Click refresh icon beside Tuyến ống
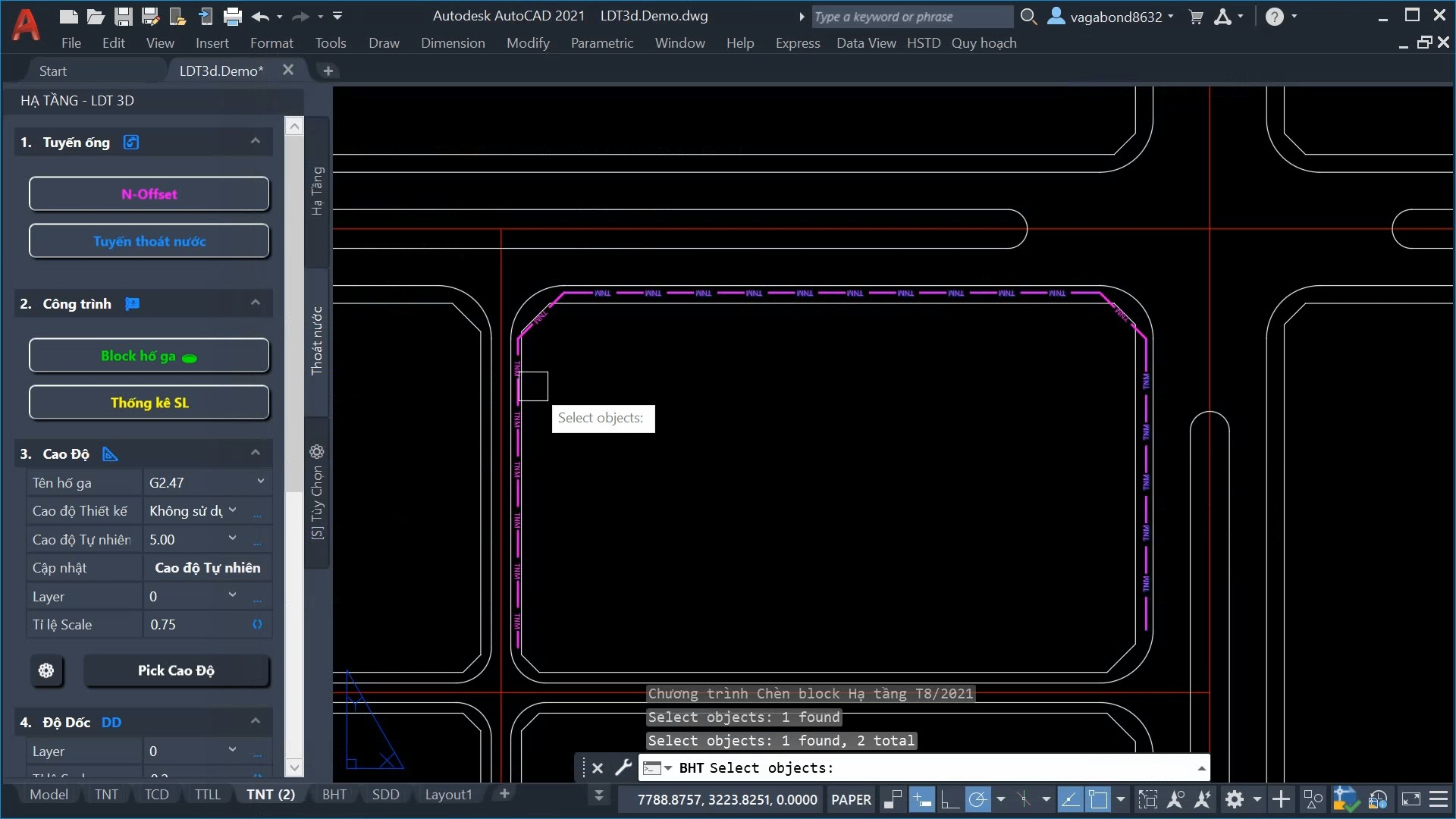The width and height of the screenshot is (1456, 819). (x=131, y=143)
